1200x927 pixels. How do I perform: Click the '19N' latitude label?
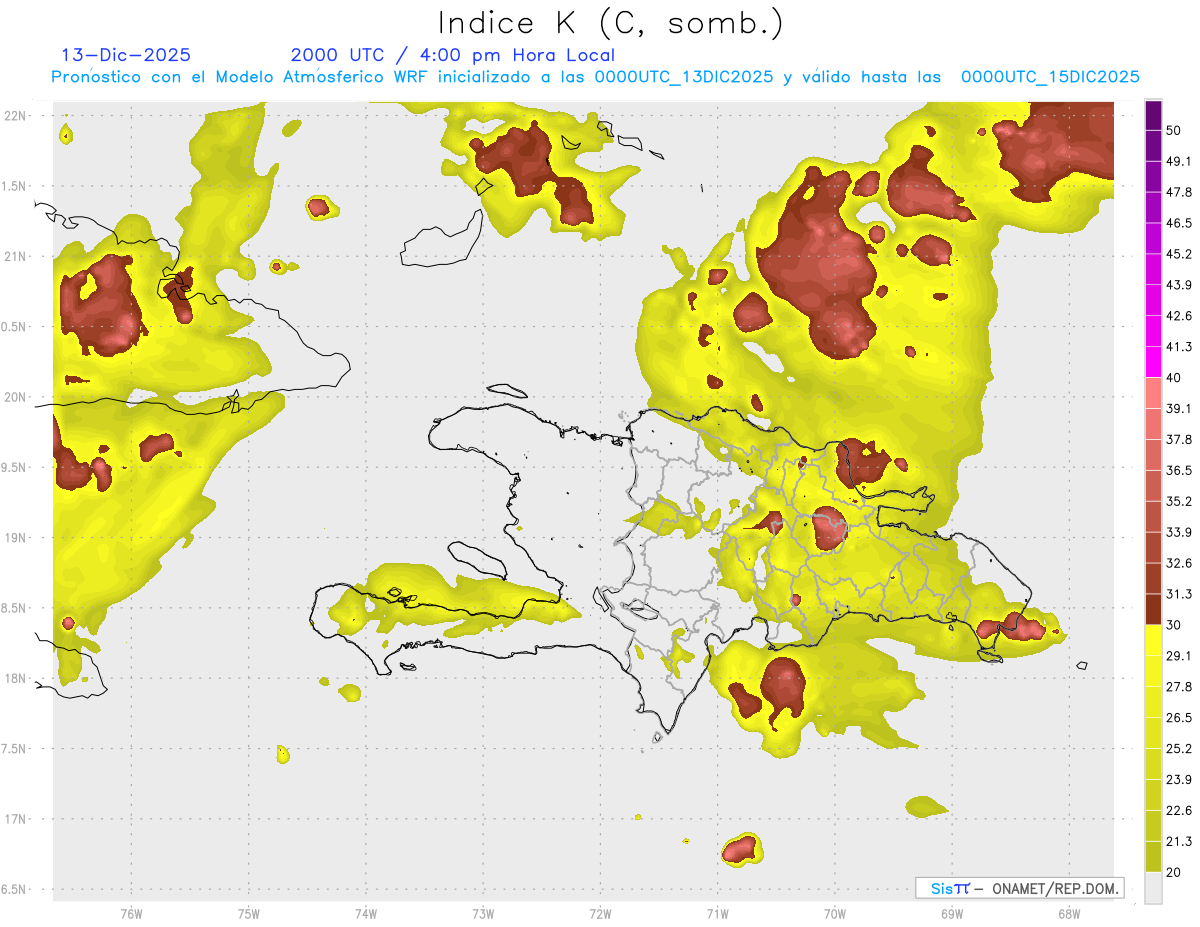pos(15,538)
